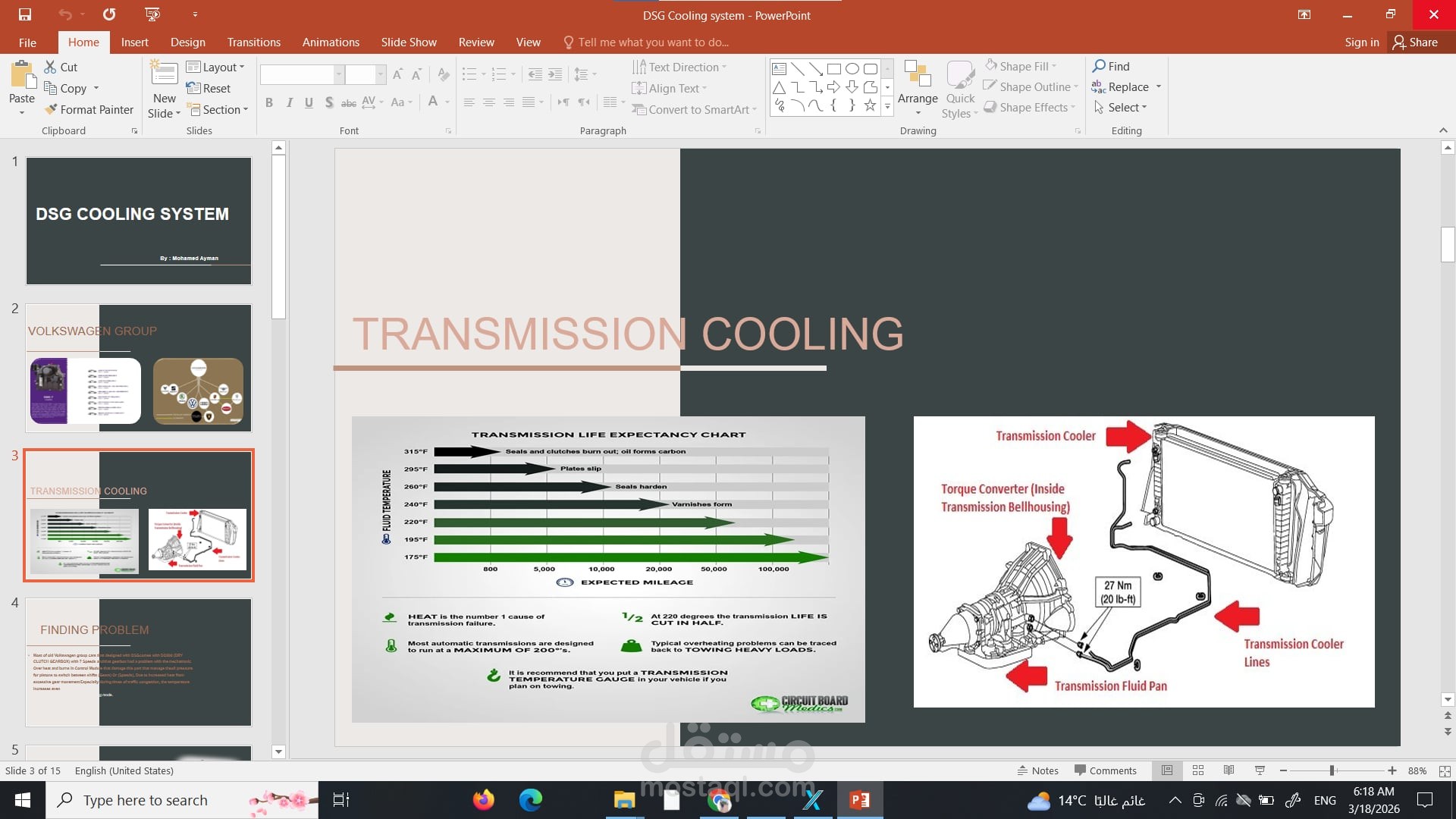Zoom out with minus button

tap(1283, 770)
